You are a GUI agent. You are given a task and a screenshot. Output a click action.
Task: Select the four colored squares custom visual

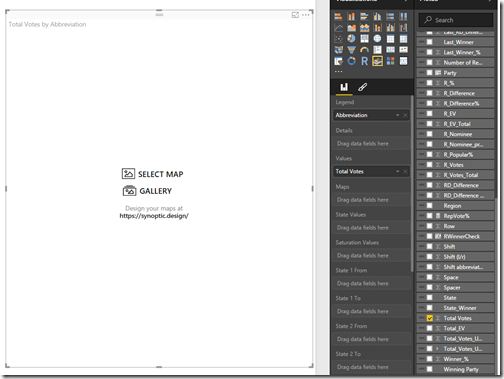[390, 61]
